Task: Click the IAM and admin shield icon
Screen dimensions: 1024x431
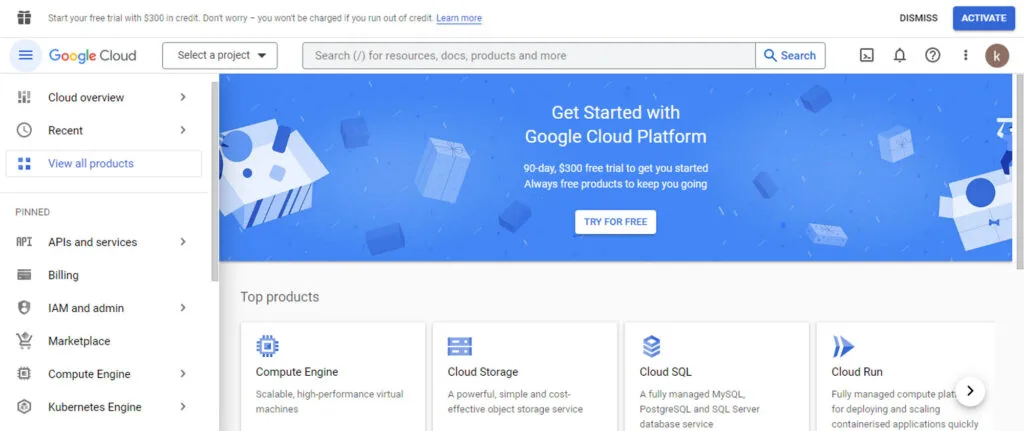Action: coord(24,308)
